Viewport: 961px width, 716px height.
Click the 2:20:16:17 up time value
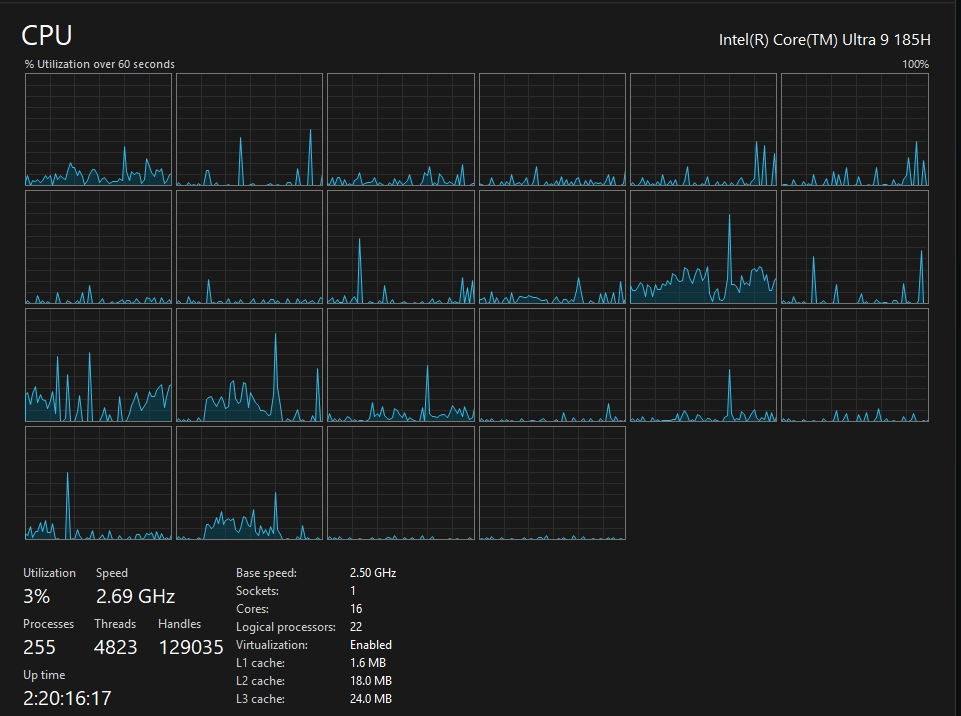[x=67, y=698]
